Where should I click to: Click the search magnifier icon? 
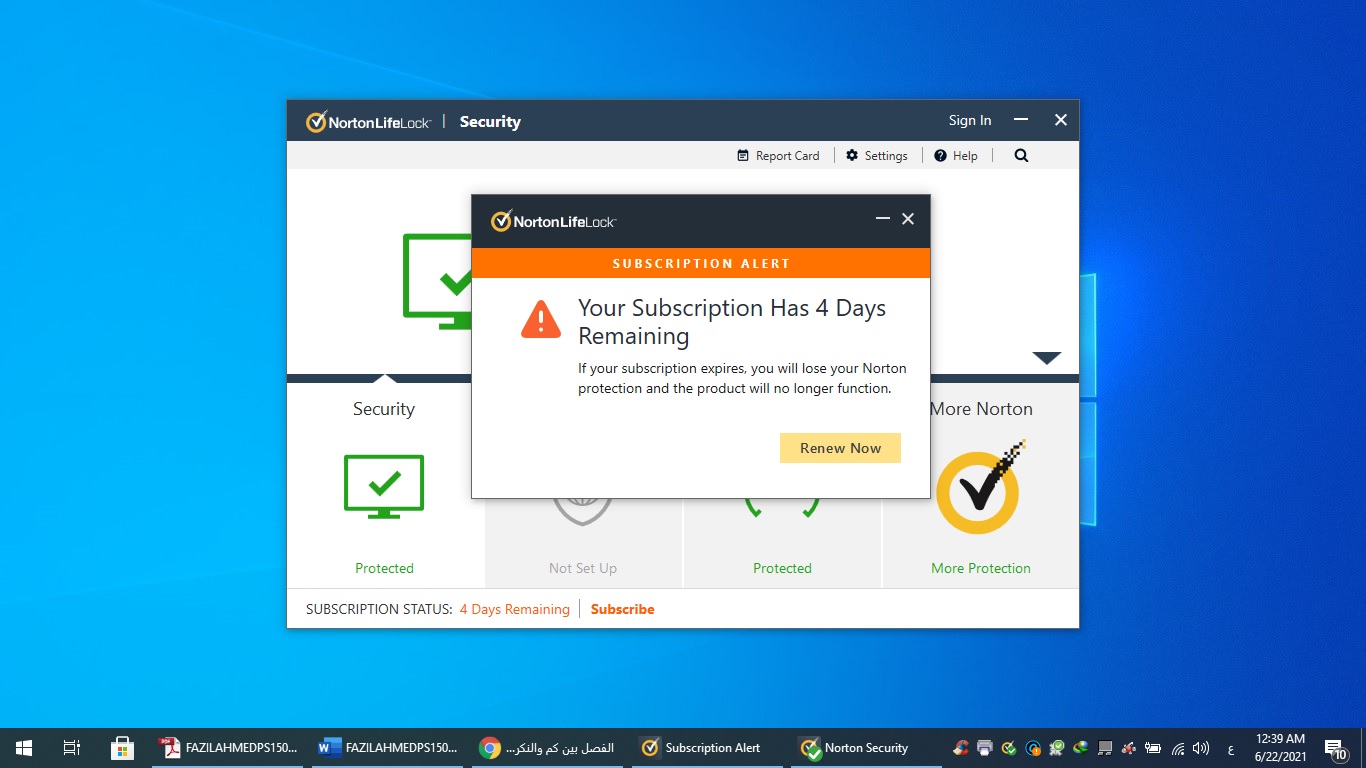point(1021,156)
